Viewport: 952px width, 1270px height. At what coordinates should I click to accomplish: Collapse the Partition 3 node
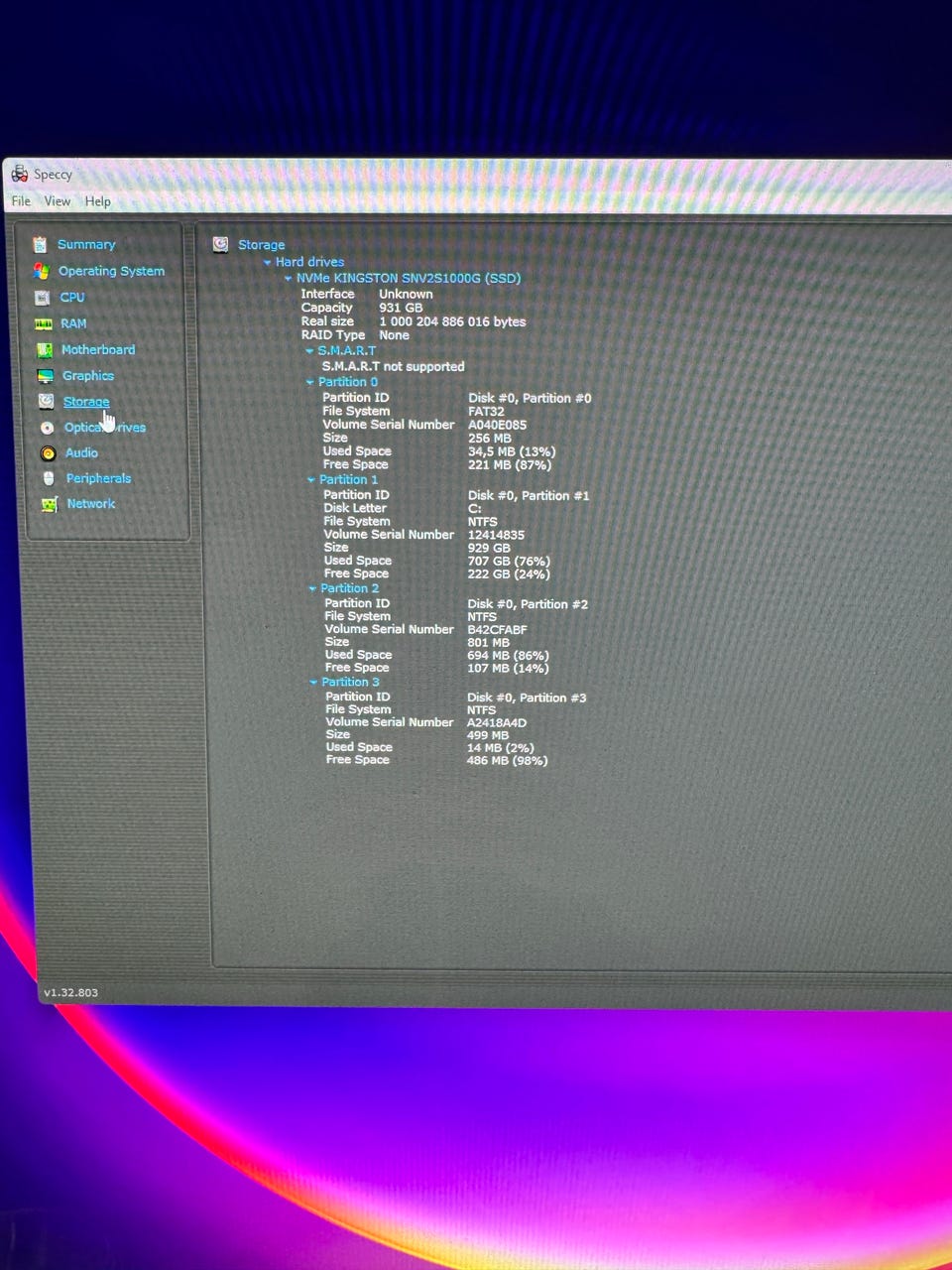click(x=313, y=683)
